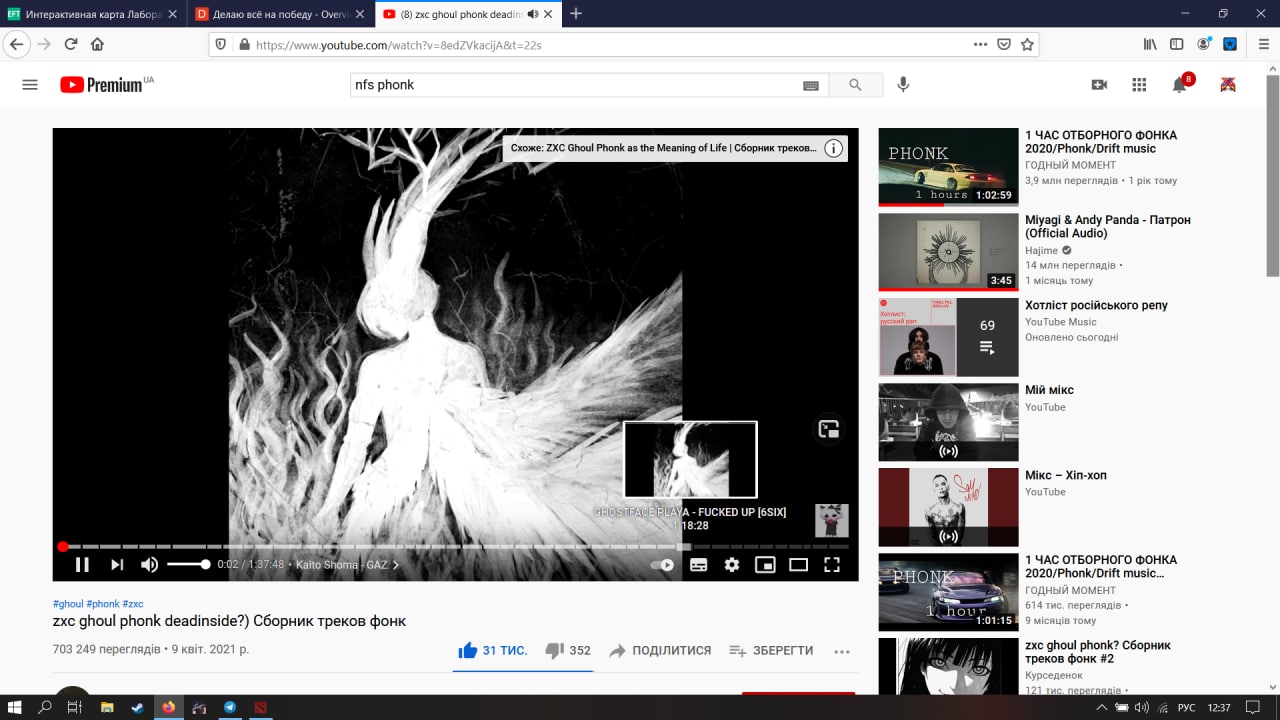Click ЗБЕРЕГТИ save button
The image size is (1280, 720).
[771, 650]
